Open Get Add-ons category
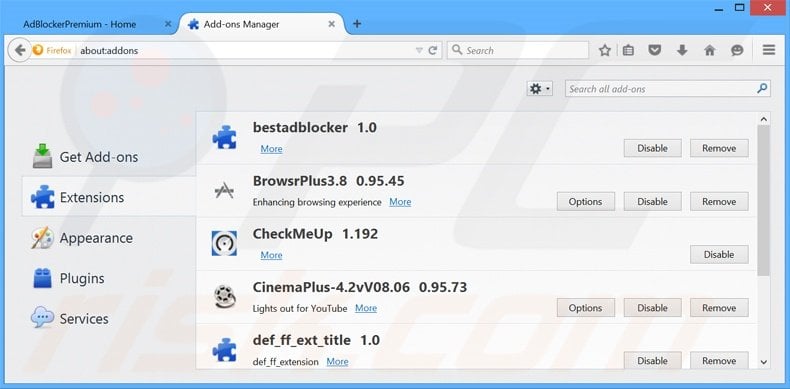790x389 pixels. pos(108,157)
